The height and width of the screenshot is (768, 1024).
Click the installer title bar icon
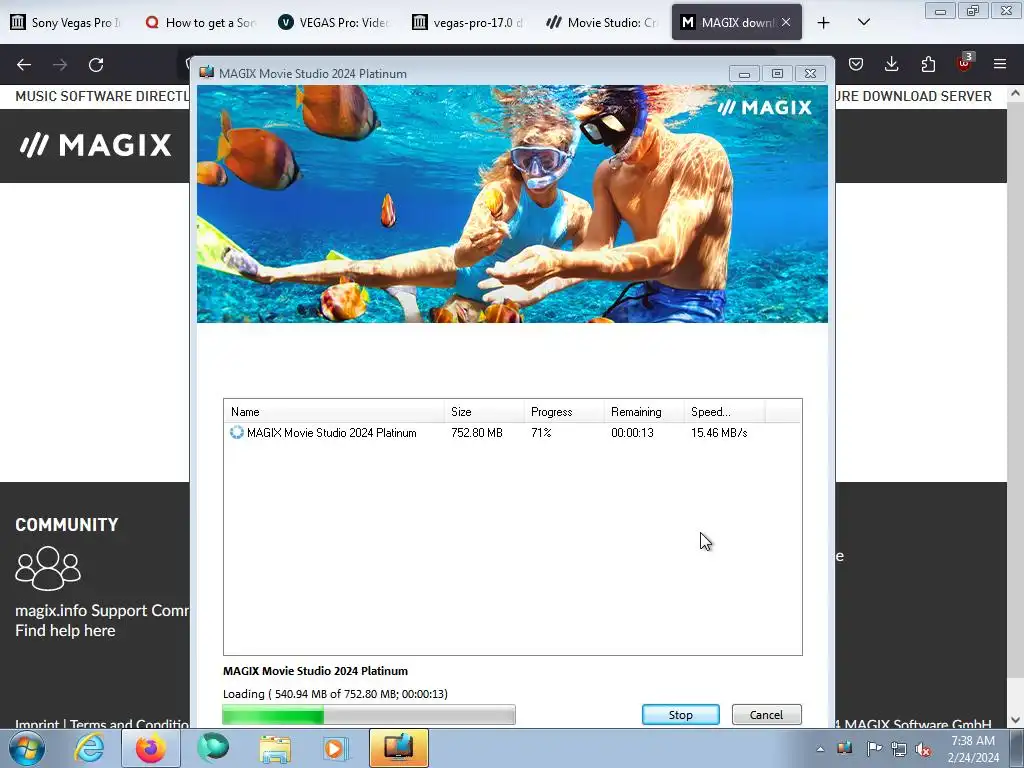point(206,72)
